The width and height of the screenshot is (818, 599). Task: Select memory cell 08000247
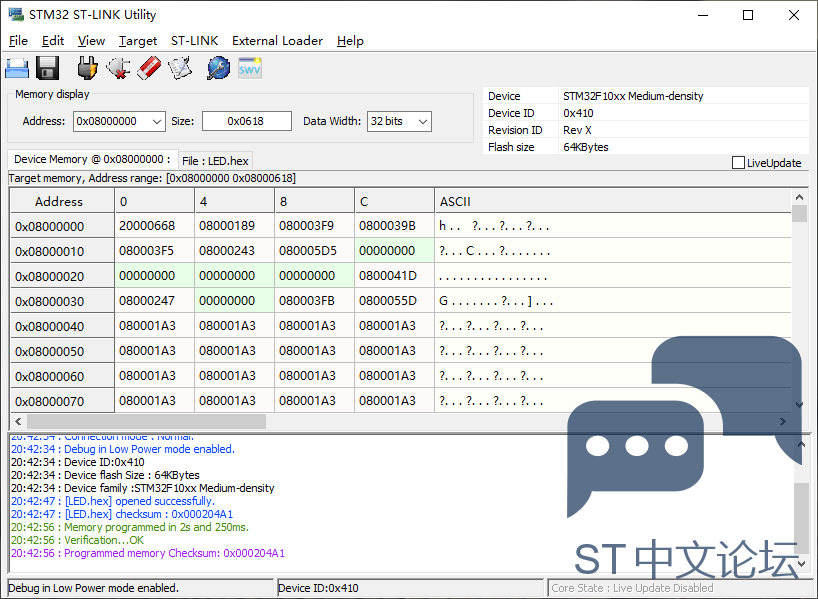154,301
